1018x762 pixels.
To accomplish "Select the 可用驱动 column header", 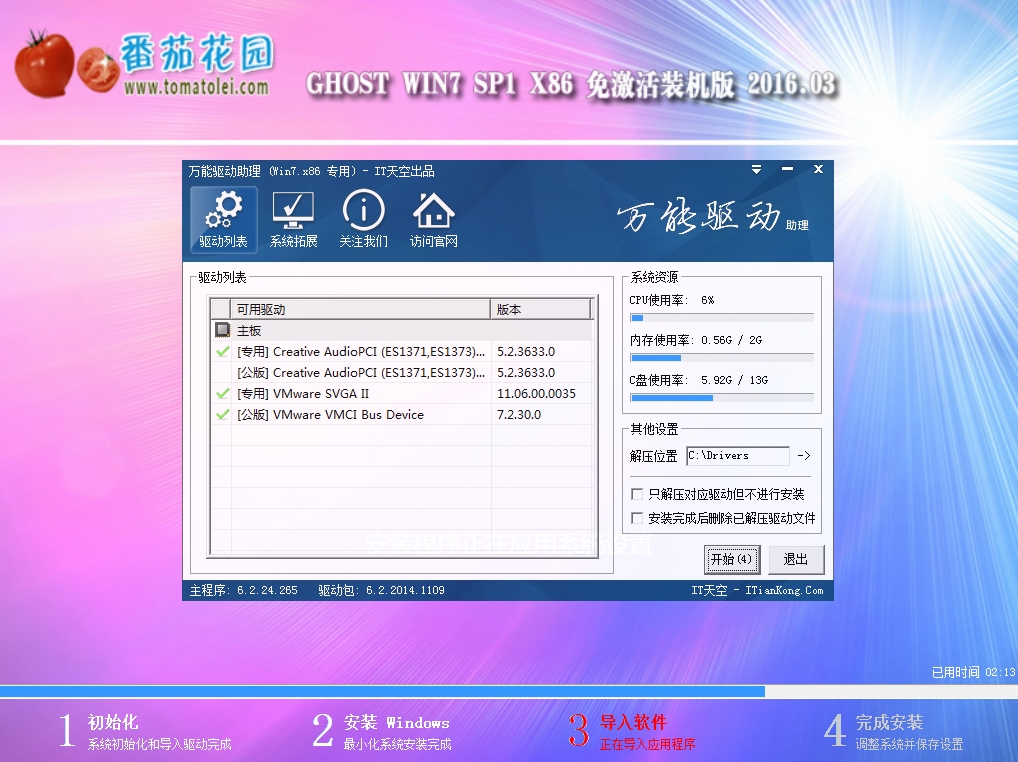I will 360,310.
